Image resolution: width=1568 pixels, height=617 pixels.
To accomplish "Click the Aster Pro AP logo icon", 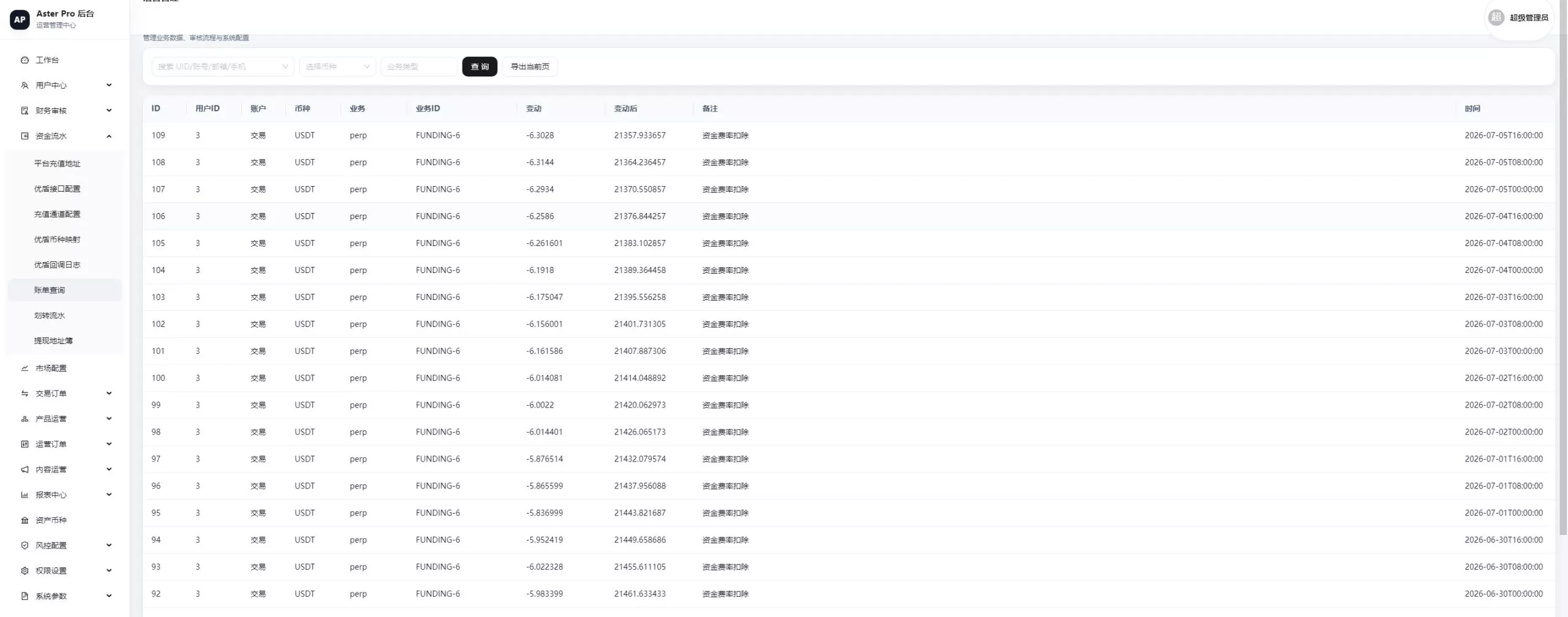I will pos(20,20).
